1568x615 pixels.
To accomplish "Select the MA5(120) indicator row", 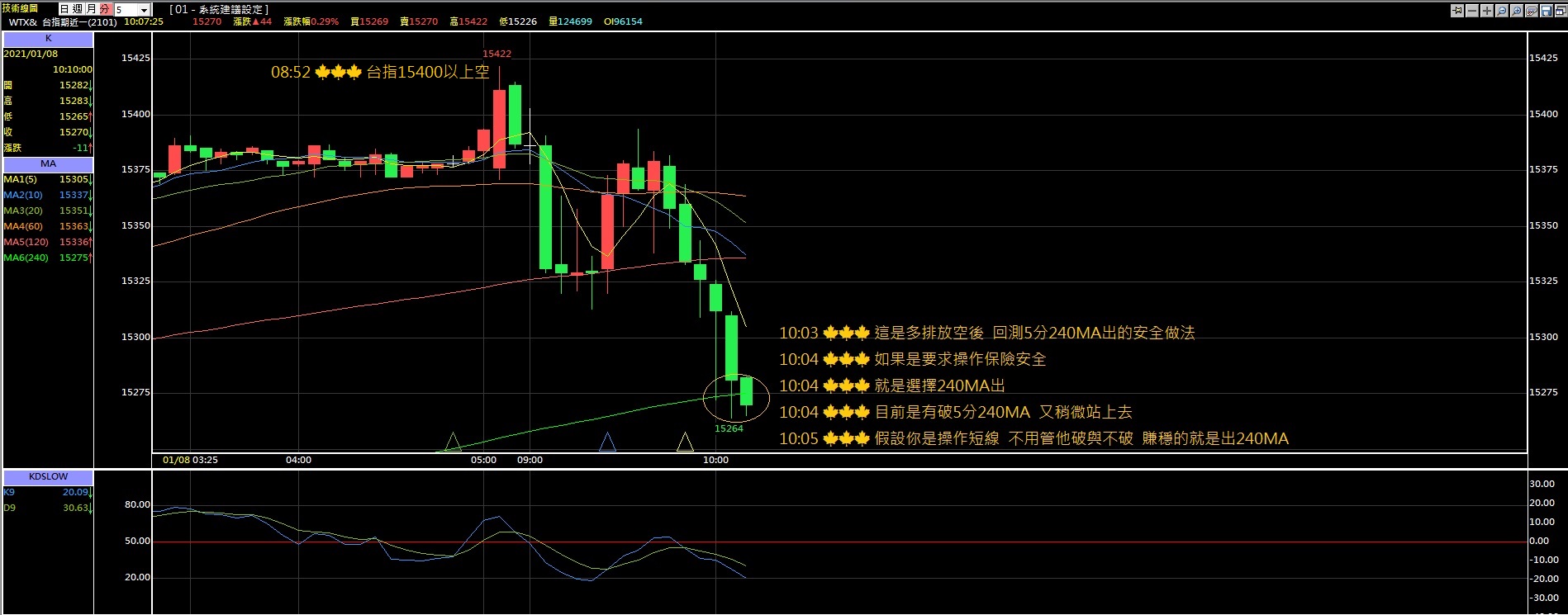I will (x=48, y=242).
